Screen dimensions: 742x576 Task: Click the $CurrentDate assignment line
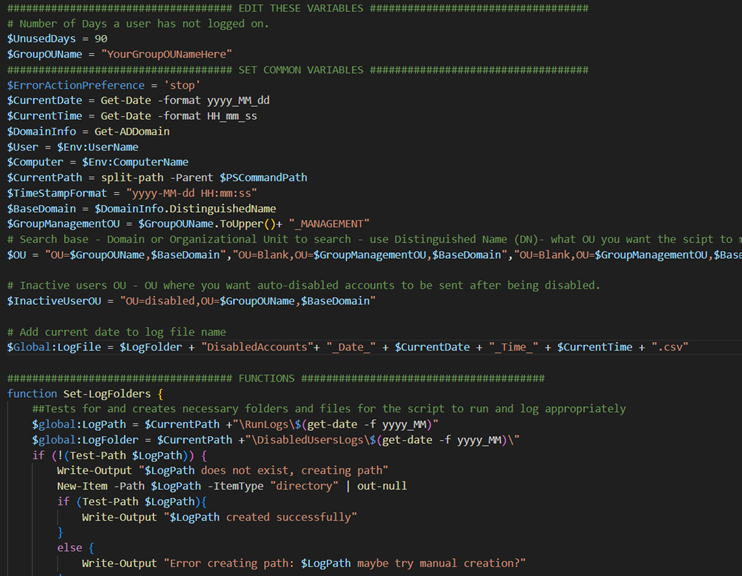(x=138, y=100)
